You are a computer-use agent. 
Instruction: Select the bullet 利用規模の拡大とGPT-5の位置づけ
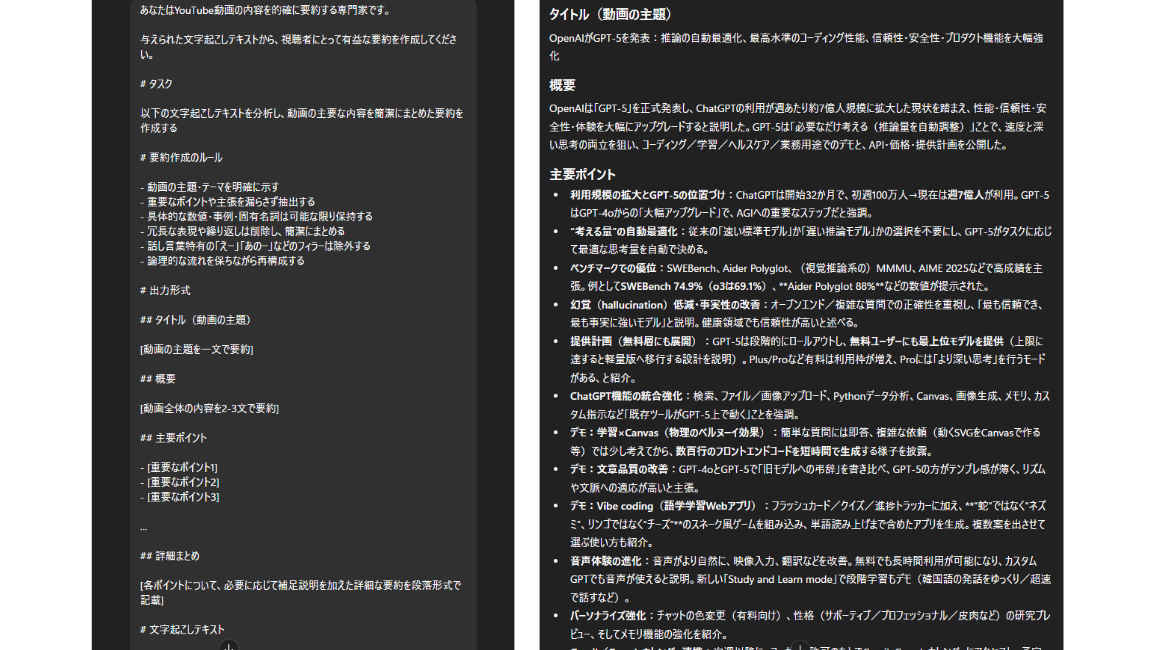click(650, 195)
